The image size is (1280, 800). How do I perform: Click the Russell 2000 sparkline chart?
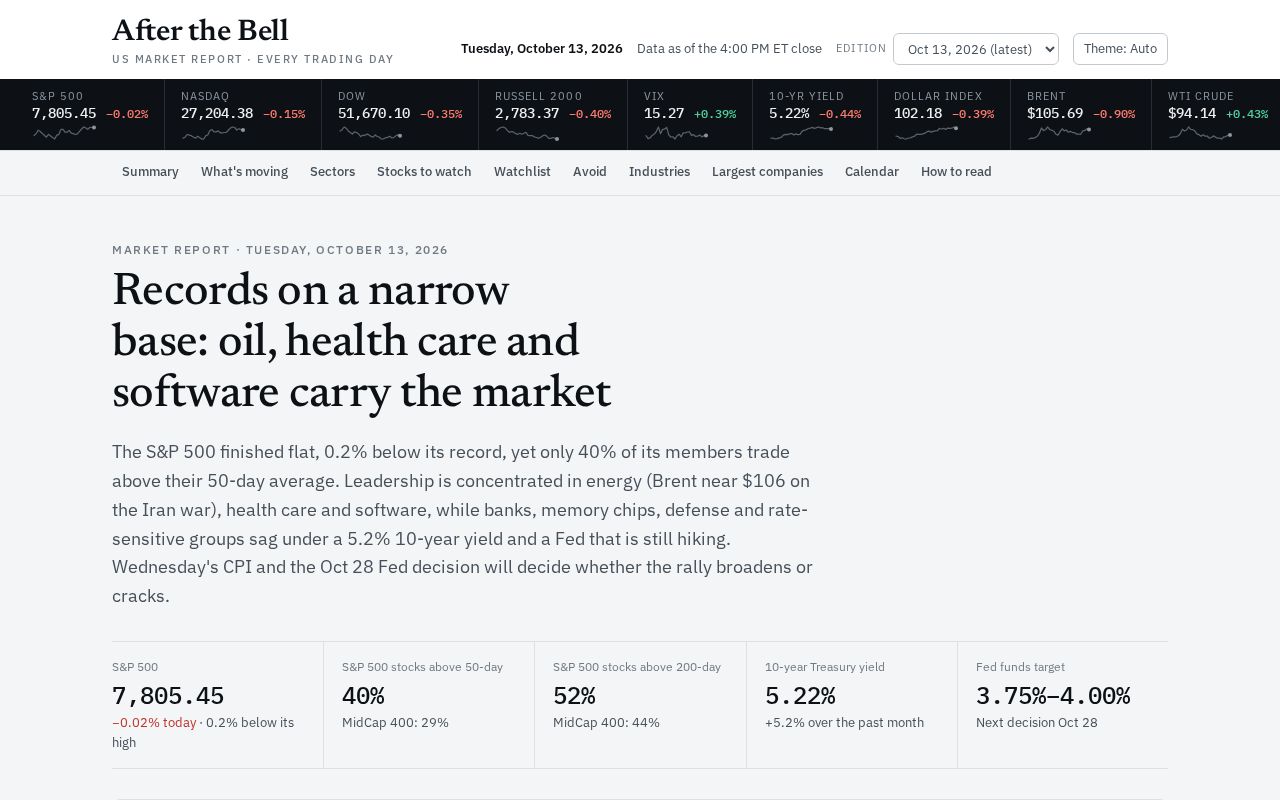527,132
